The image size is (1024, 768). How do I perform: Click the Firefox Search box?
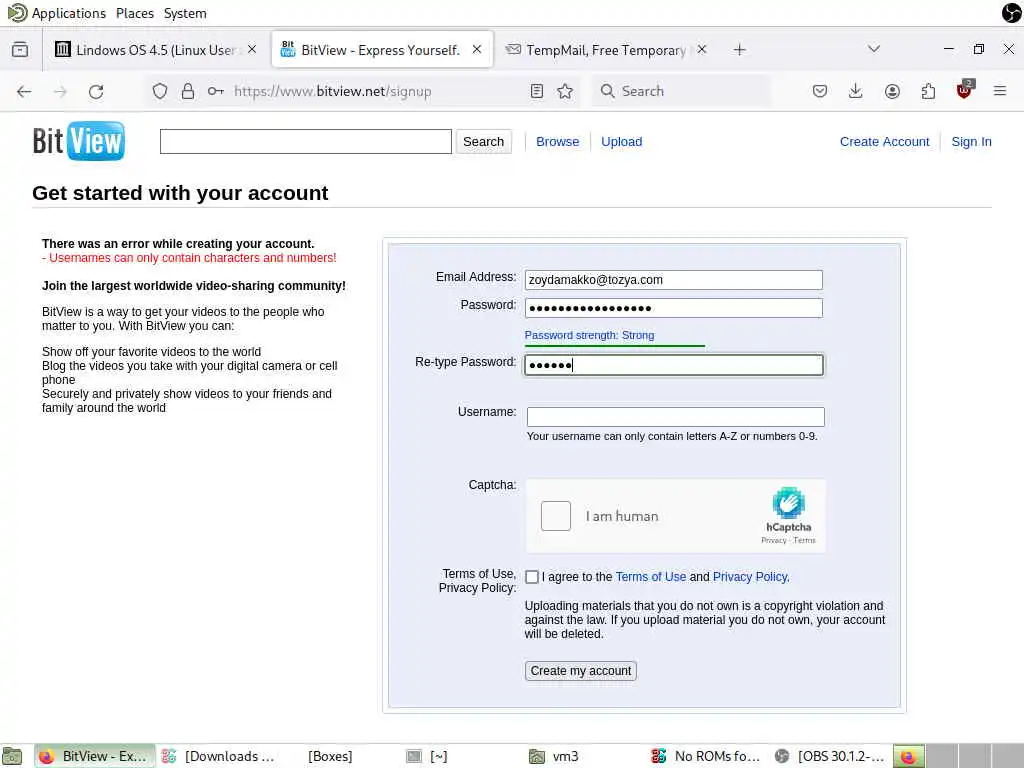click(x=682, y=91)
